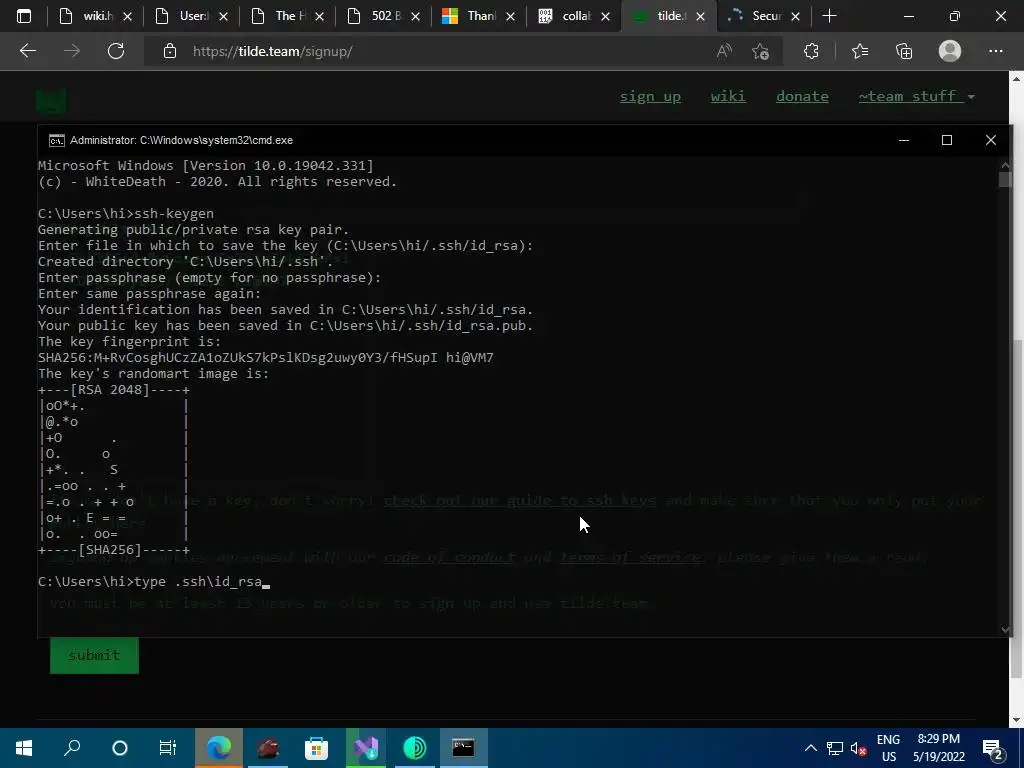Screen dimensions: 1024x768
Task: Click the 'ssh-keygen' command line text
Action: tap(174, 214)
